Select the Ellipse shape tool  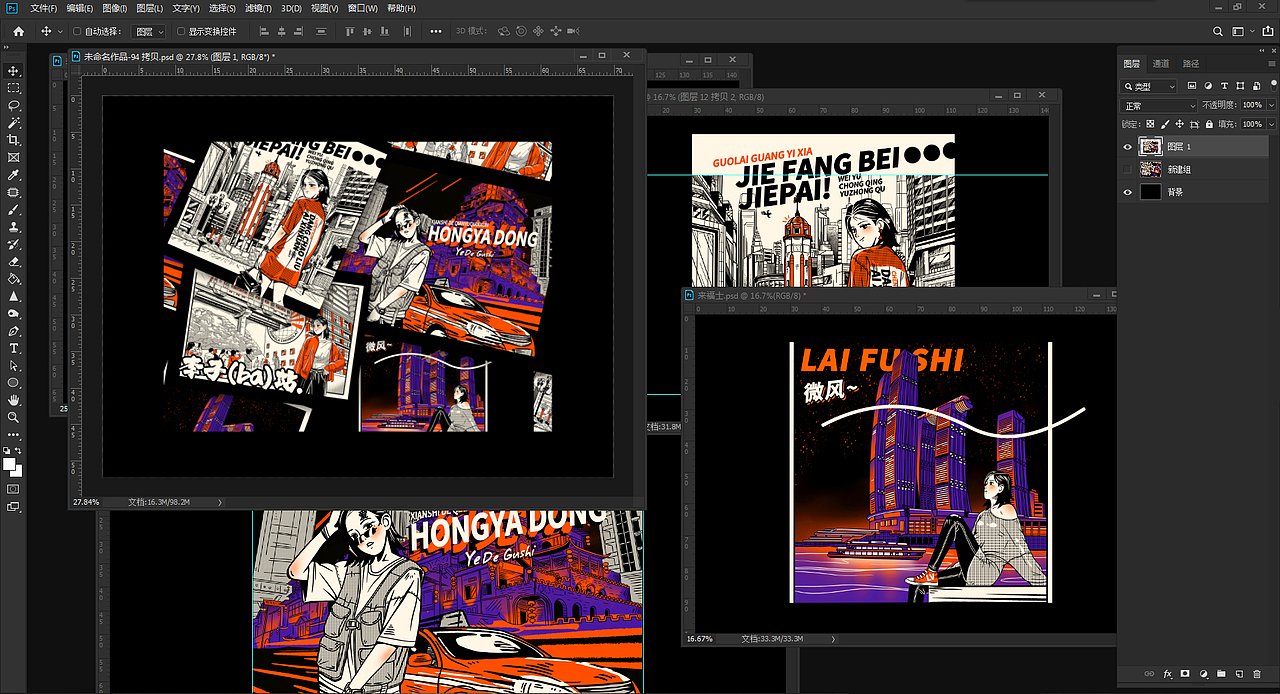click(x=14, y=383)
